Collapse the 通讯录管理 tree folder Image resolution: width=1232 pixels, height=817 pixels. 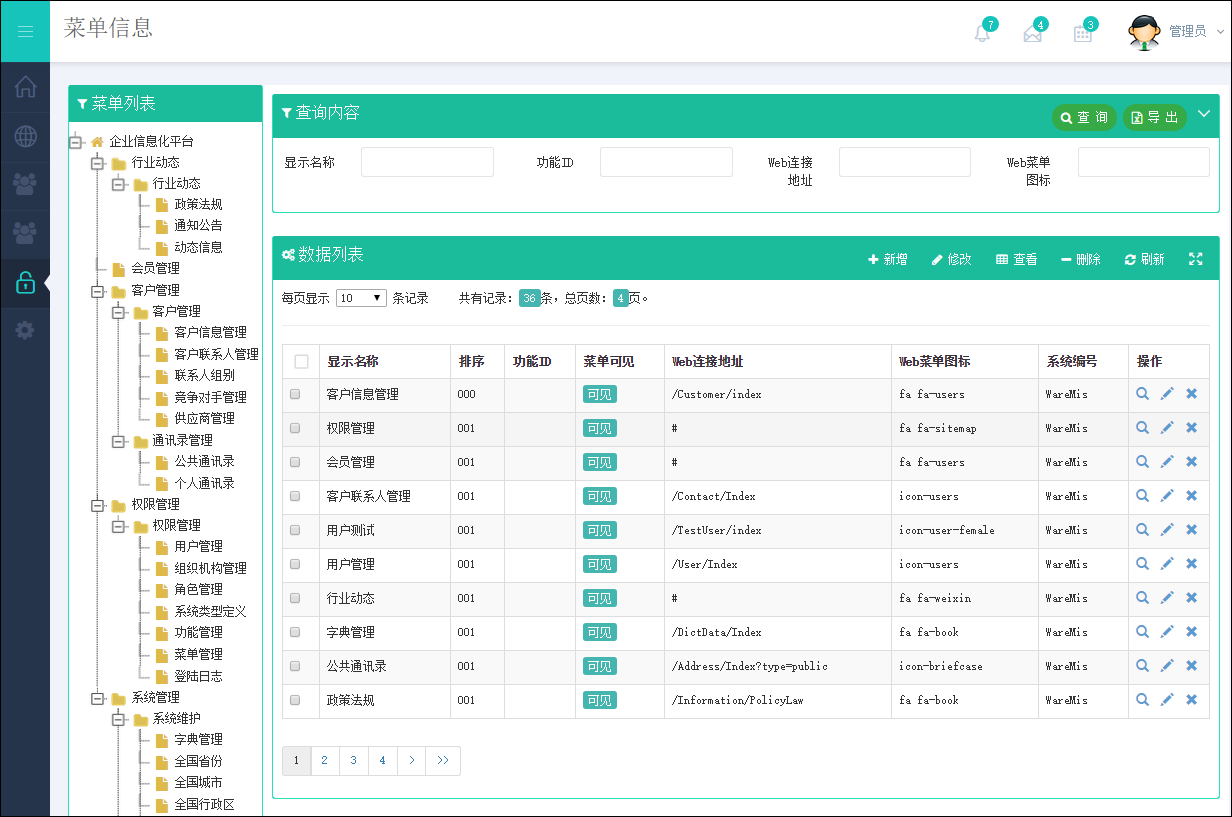[118, 441]
